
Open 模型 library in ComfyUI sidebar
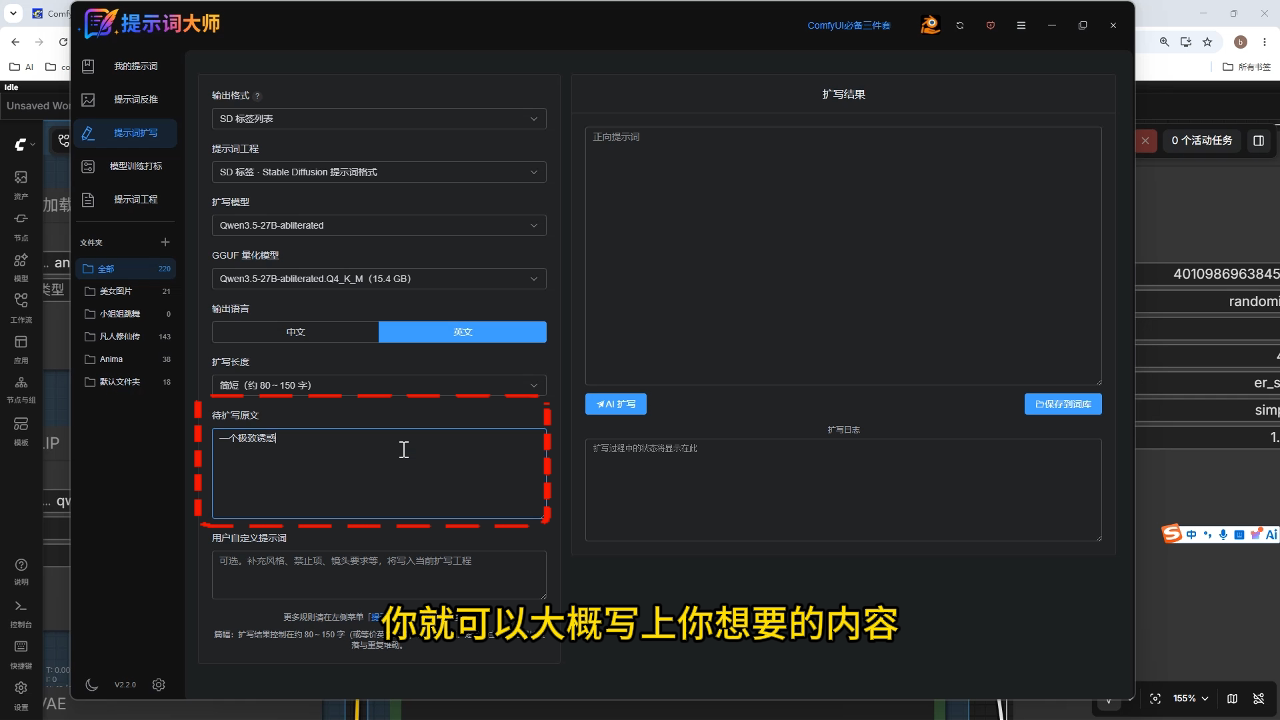pyautogui.click(x=21, y=266)
